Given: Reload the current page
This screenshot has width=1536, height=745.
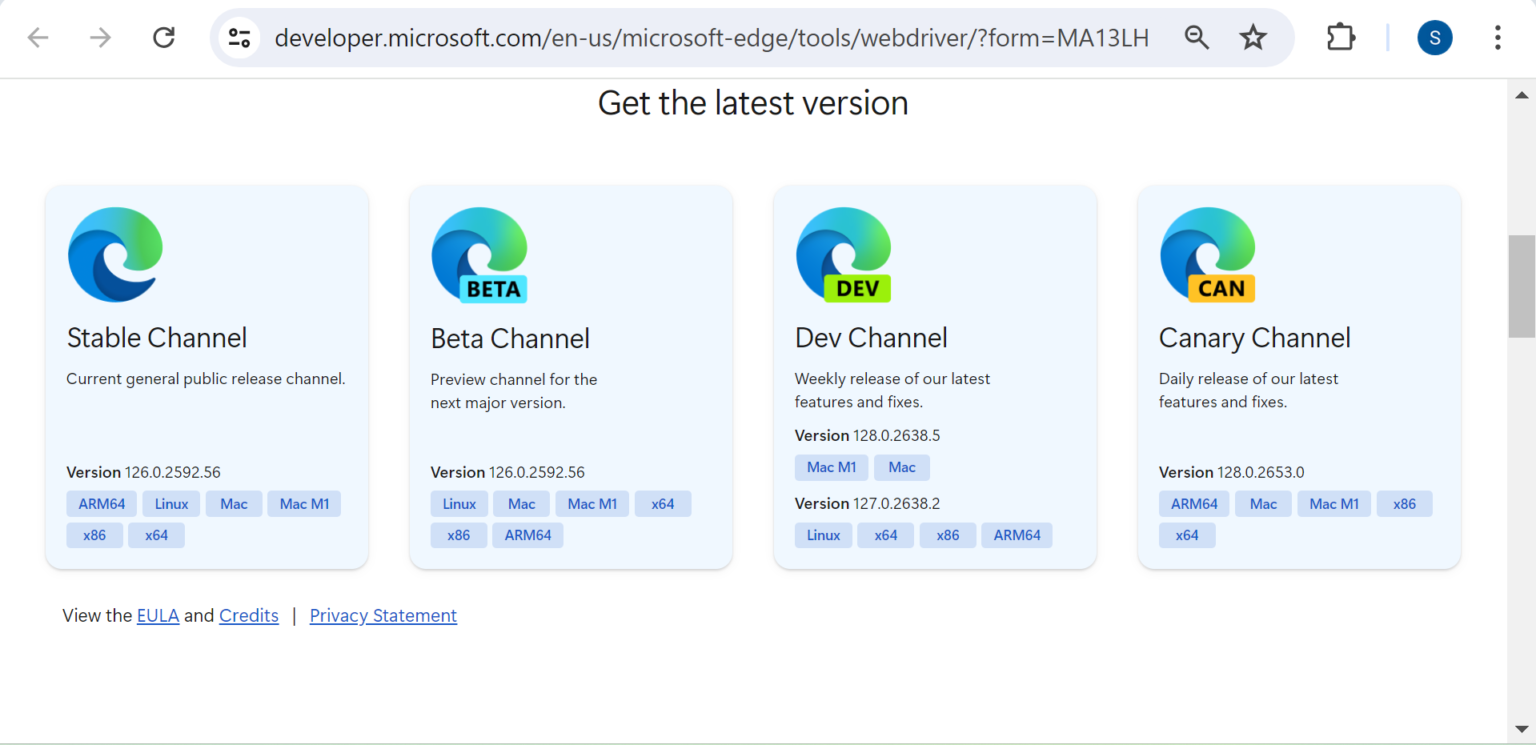Looking at the screenshot, I should (x=163, y=37).
